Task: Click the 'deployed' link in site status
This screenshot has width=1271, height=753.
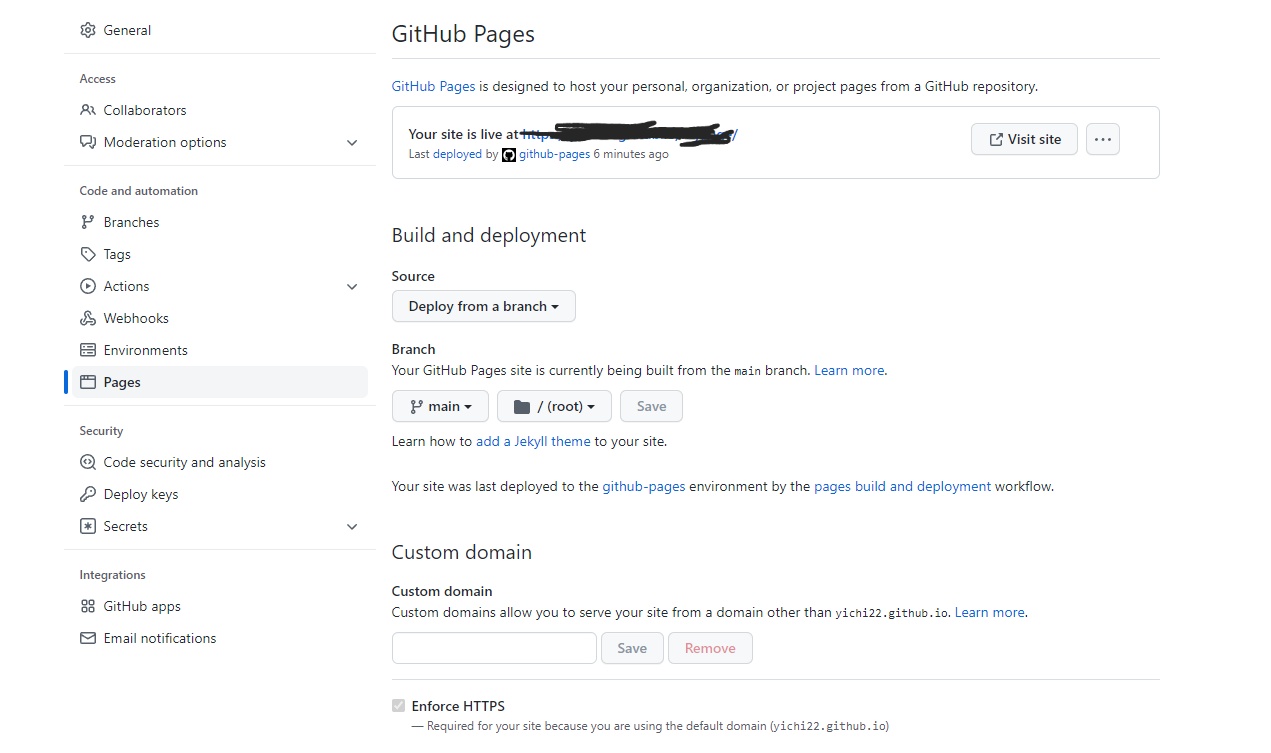Action: click(457, 154)
